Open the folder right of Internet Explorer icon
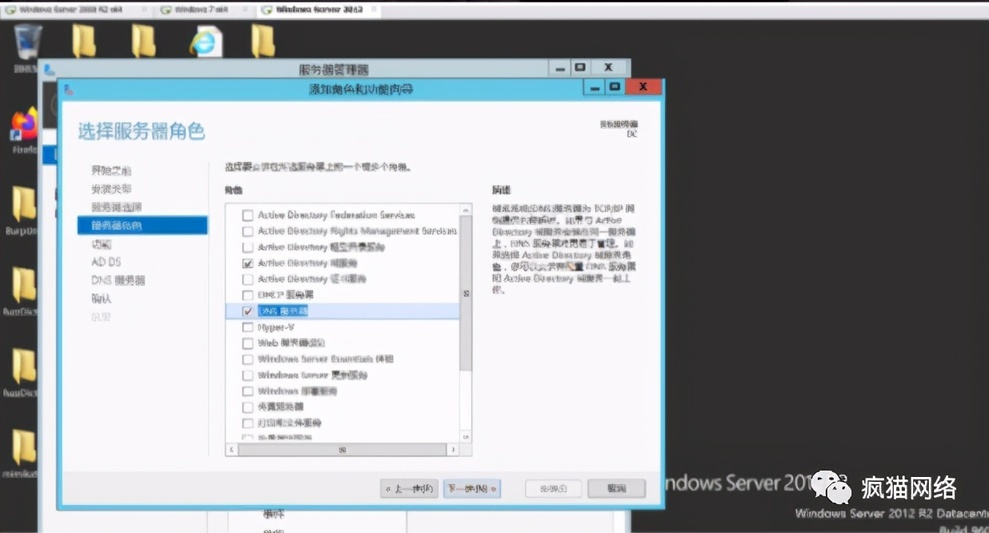This screenshot has height=533, width=989. pos(262,41)
